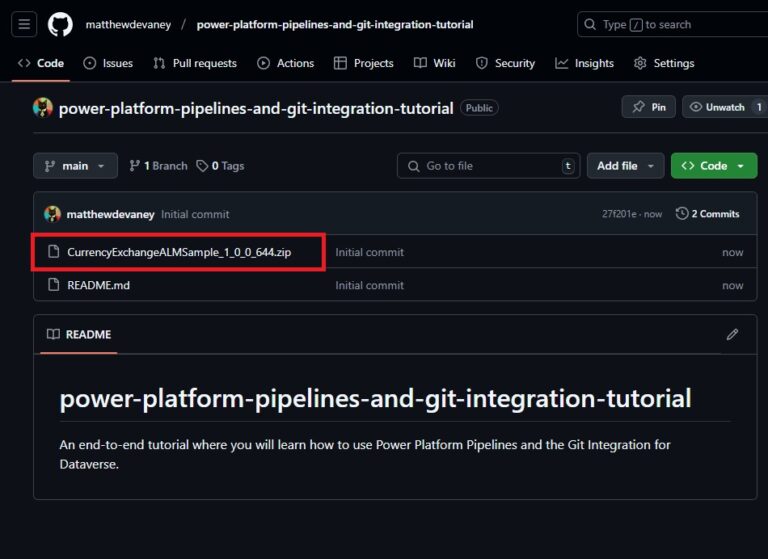This screenshot has height=559, width=768.
Task: View the 1 Branch link
Action: tap(158, 166)
